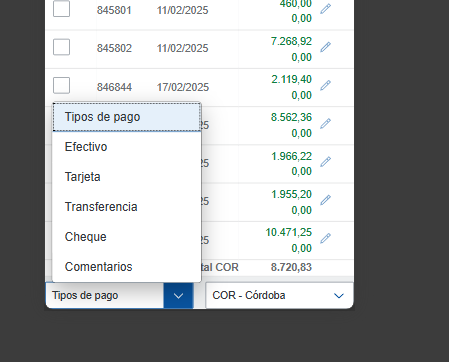The height and width of the screenshot is (362, 449).
Task: Click the amount 2.119,40
Action: [x=292, y=79]
